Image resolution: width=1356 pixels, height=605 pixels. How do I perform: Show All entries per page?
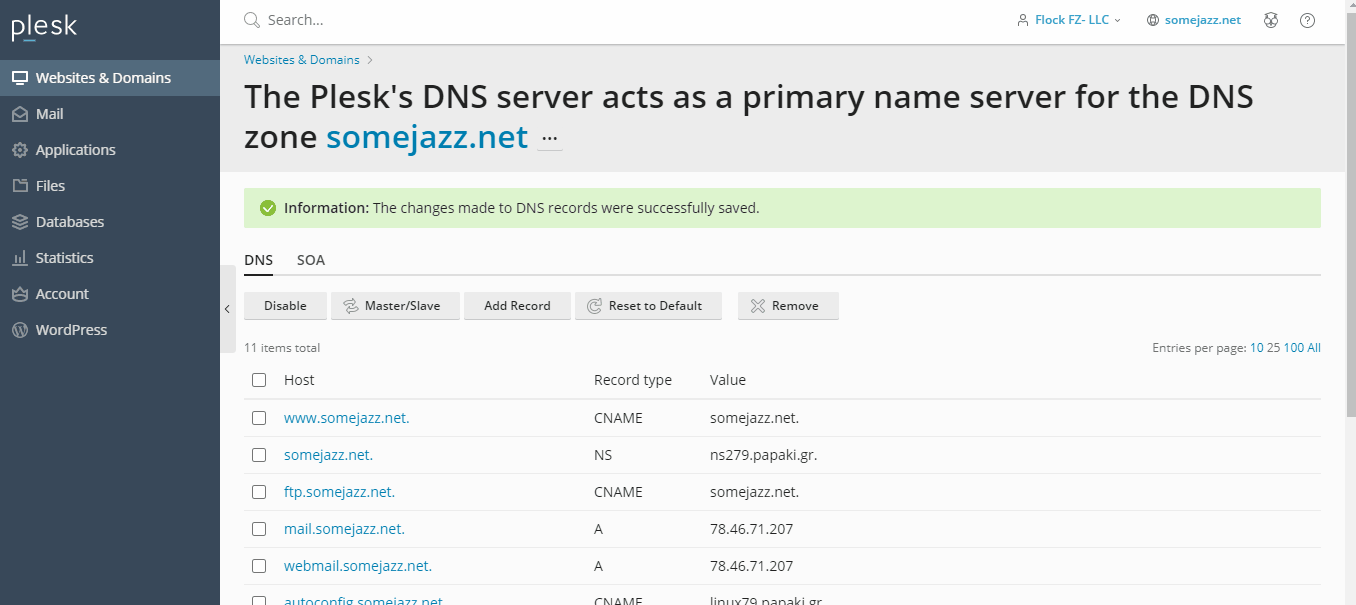coord(1314,348)
